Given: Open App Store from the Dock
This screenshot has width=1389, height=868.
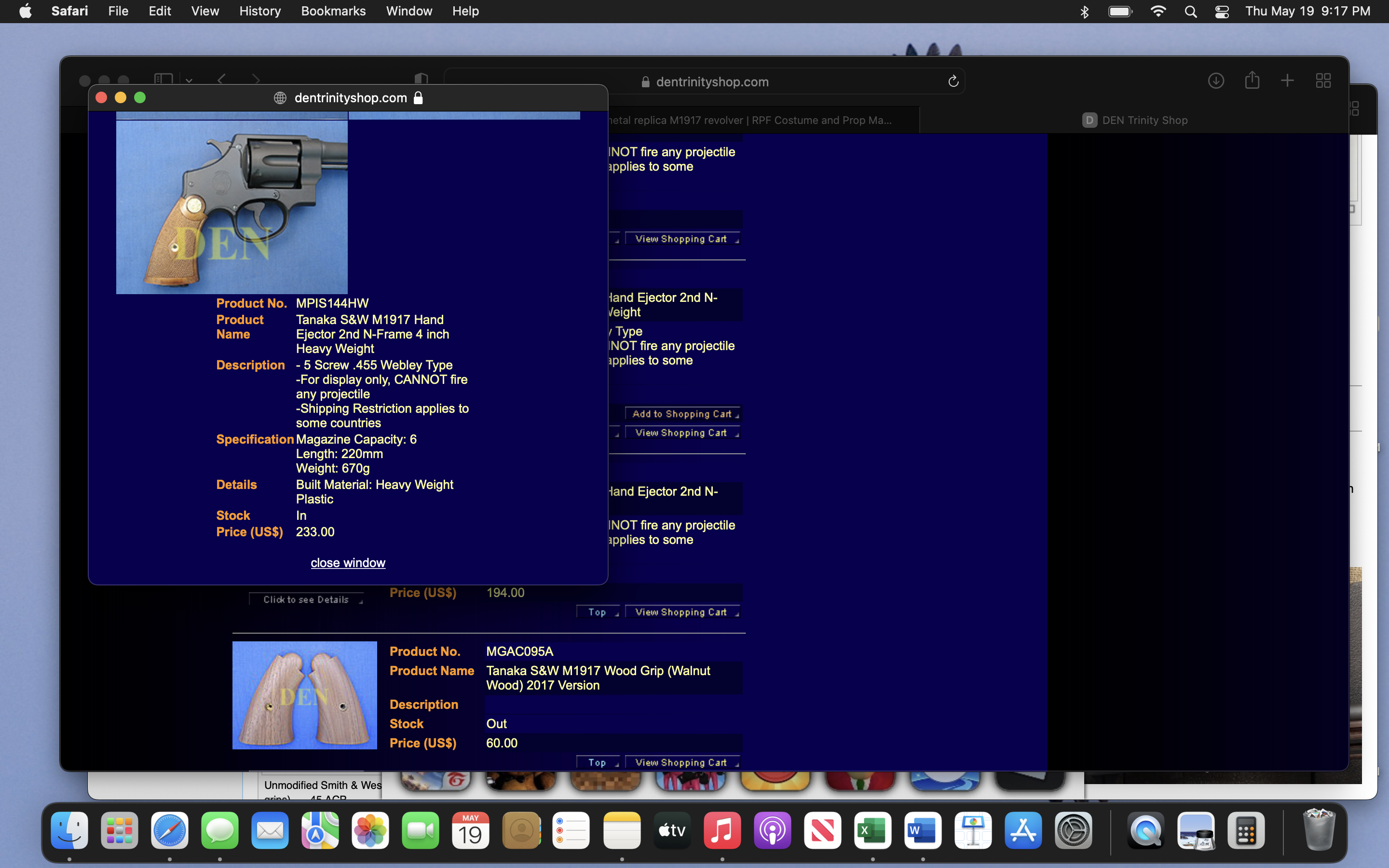Looking at the screenshot, I should tap(1023, 830).
